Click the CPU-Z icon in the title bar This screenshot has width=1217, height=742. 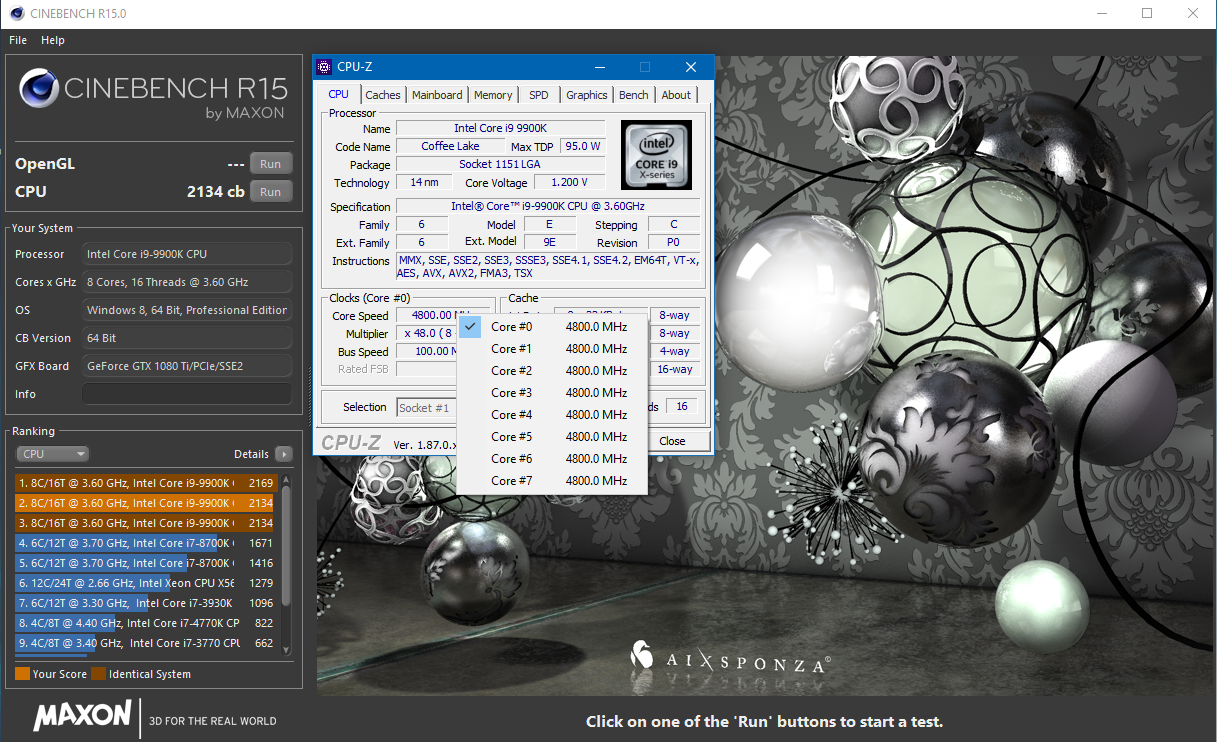323,66
